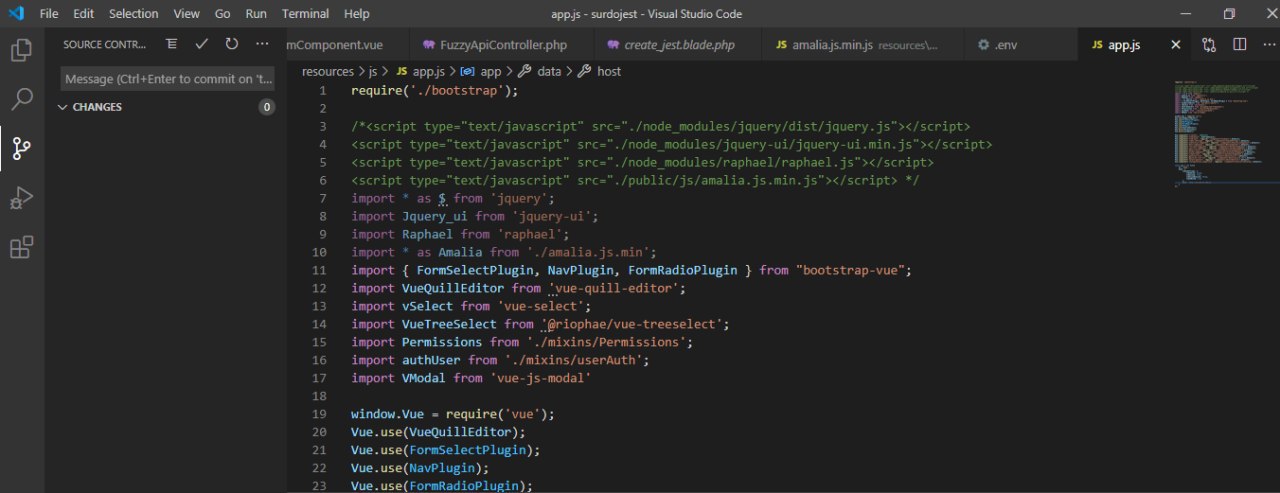The width and height of the screenshot is (1280, 493).
Task: Open the Terminal menu
Action: [305, 14]
